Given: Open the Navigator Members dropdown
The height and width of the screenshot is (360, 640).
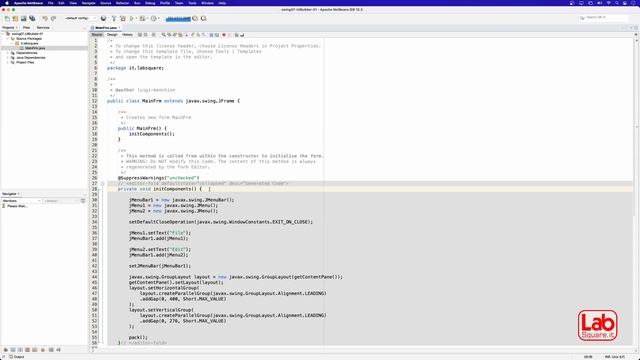Looking at the screenshot, I should [x=21, y=201].
